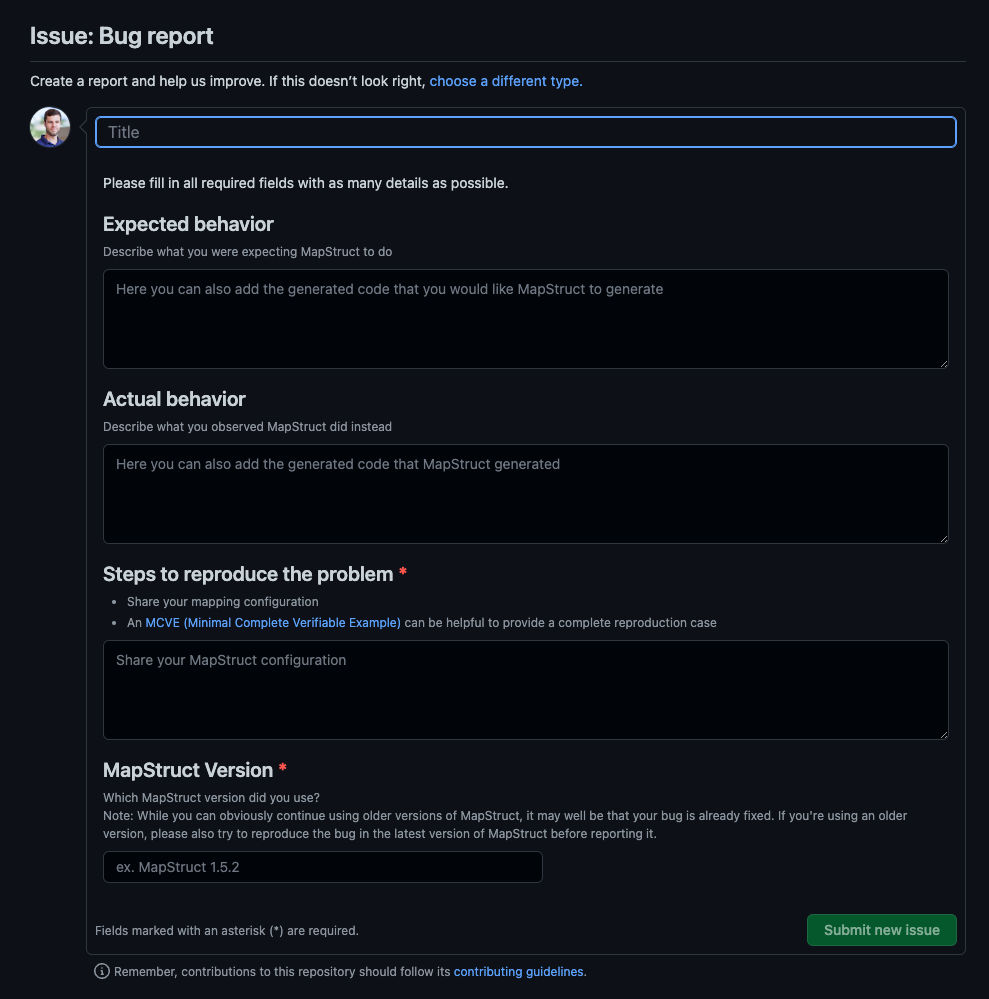
Task: Click the user profile avatar
Action: click(50, 128)
